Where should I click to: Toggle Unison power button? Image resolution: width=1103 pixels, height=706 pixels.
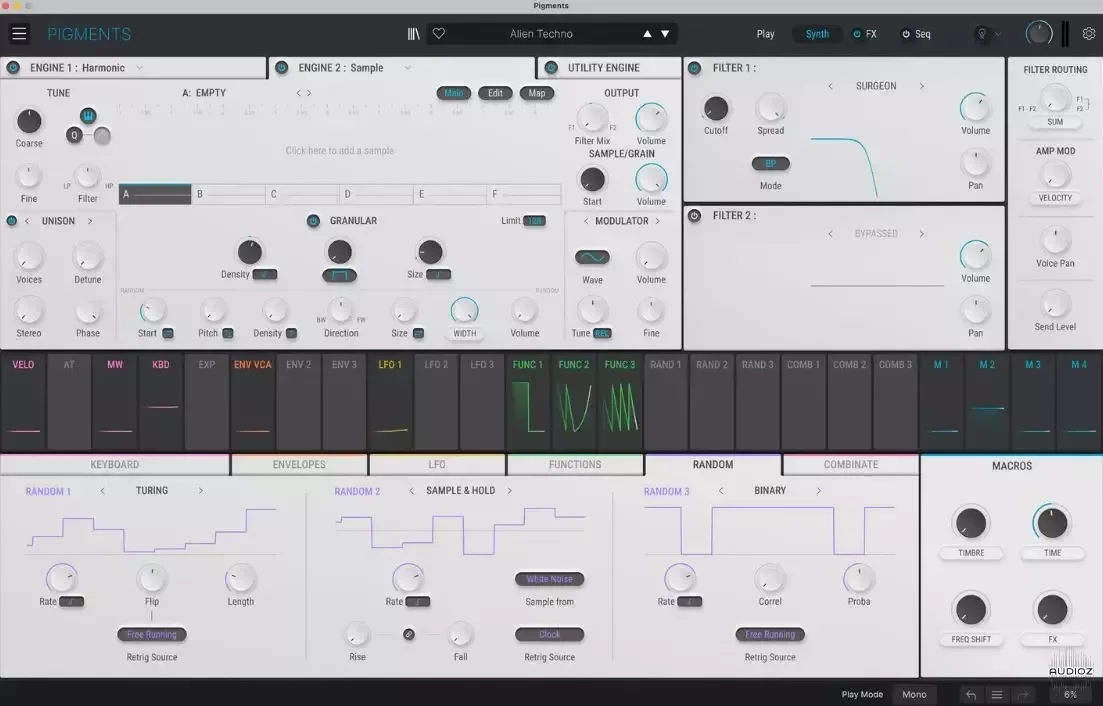[11, 221]
